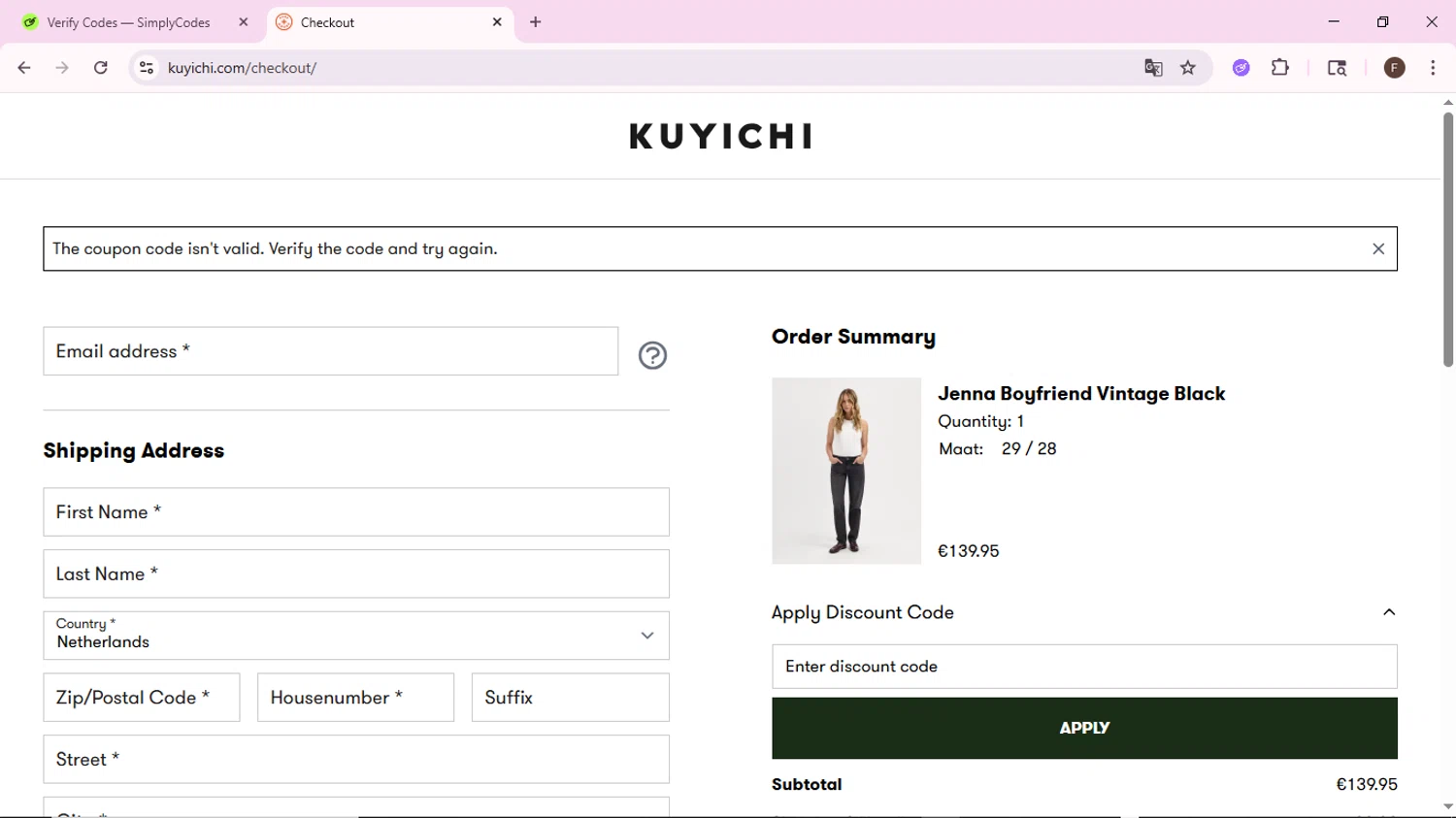Dismiss the invalid coupon code message
This screenshot has height=818, width=1456.
click(1378, 249)
